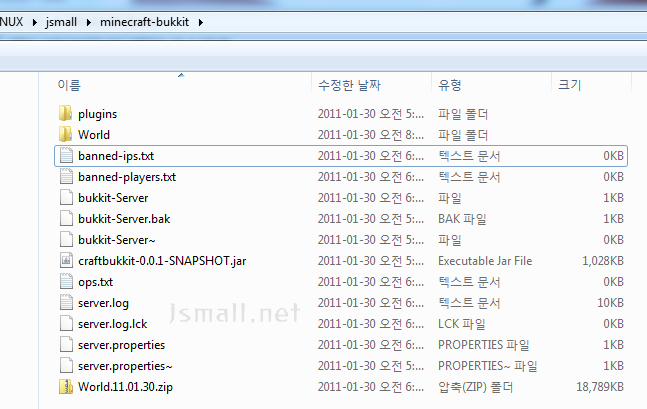Select craftbukkit-0.0.1-SNAPSHOT.jar file name
Viewport: 647px width, 409px height.
(162, 261)
